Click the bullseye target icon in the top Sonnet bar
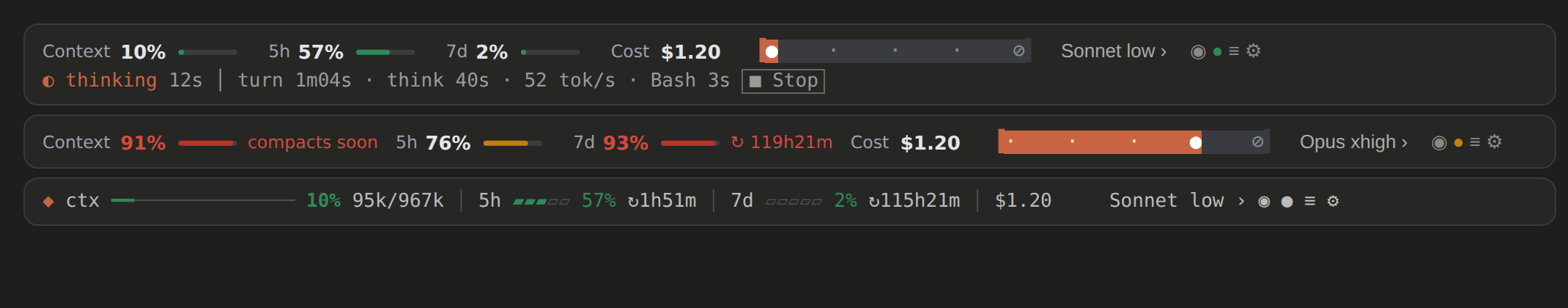The image size is (1568, 308). click(x=1198, y=51)
